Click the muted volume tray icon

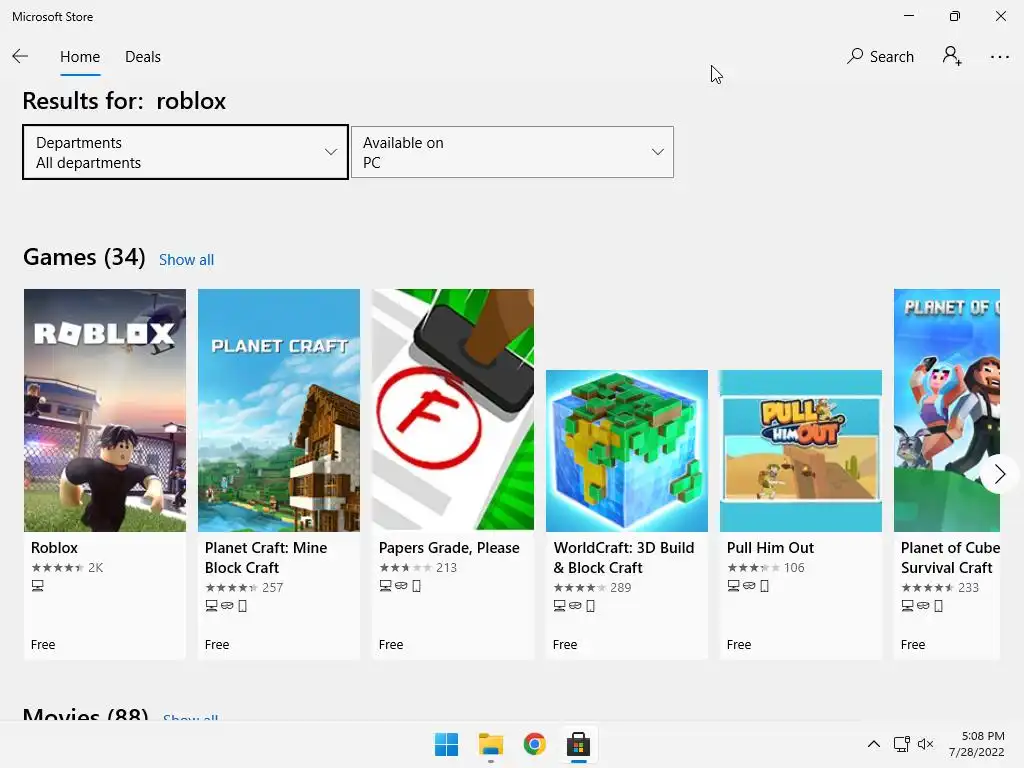tap(925, 744)
